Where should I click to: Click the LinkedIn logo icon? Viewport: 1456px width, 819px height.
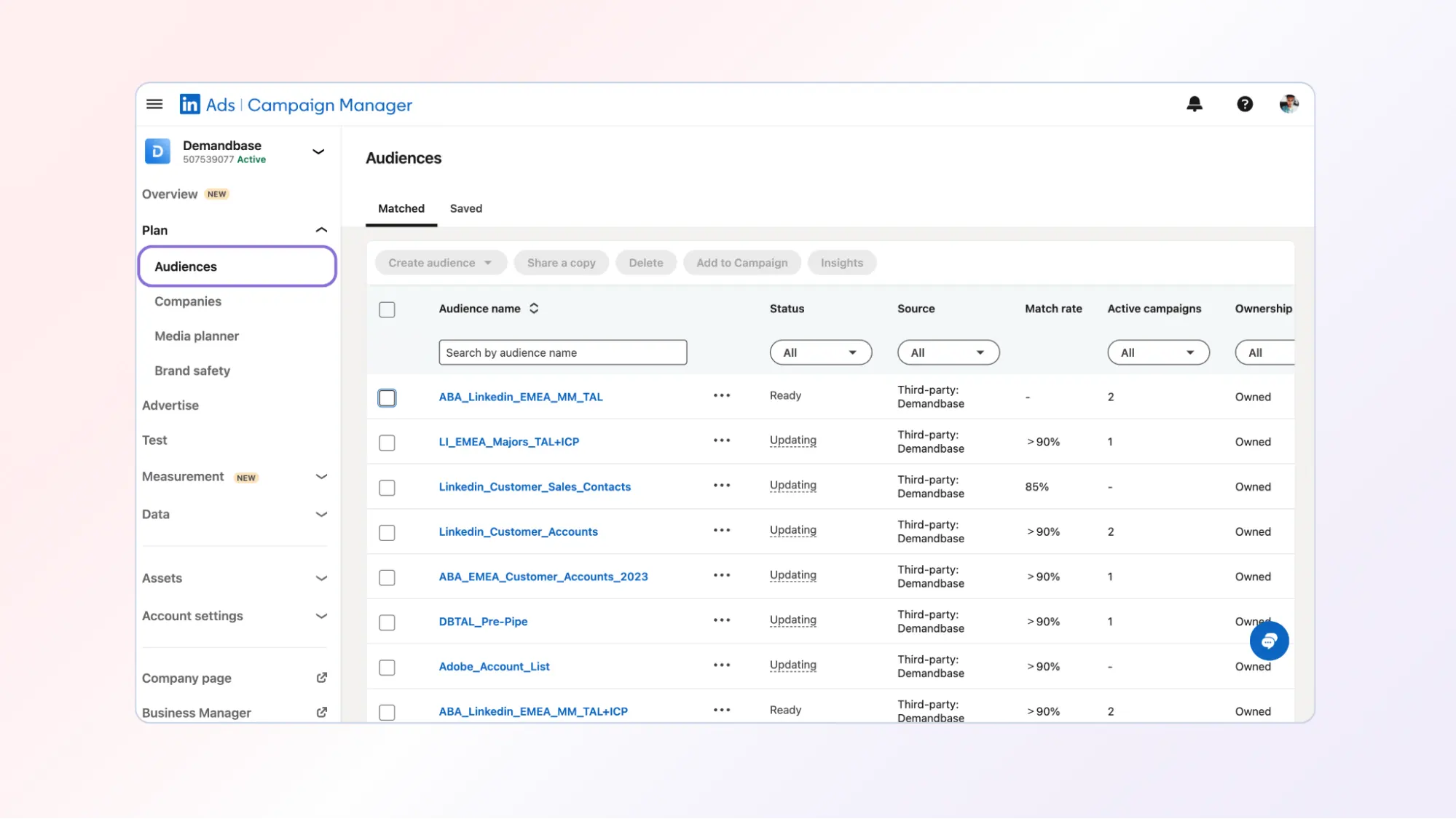tap(190, 104)
